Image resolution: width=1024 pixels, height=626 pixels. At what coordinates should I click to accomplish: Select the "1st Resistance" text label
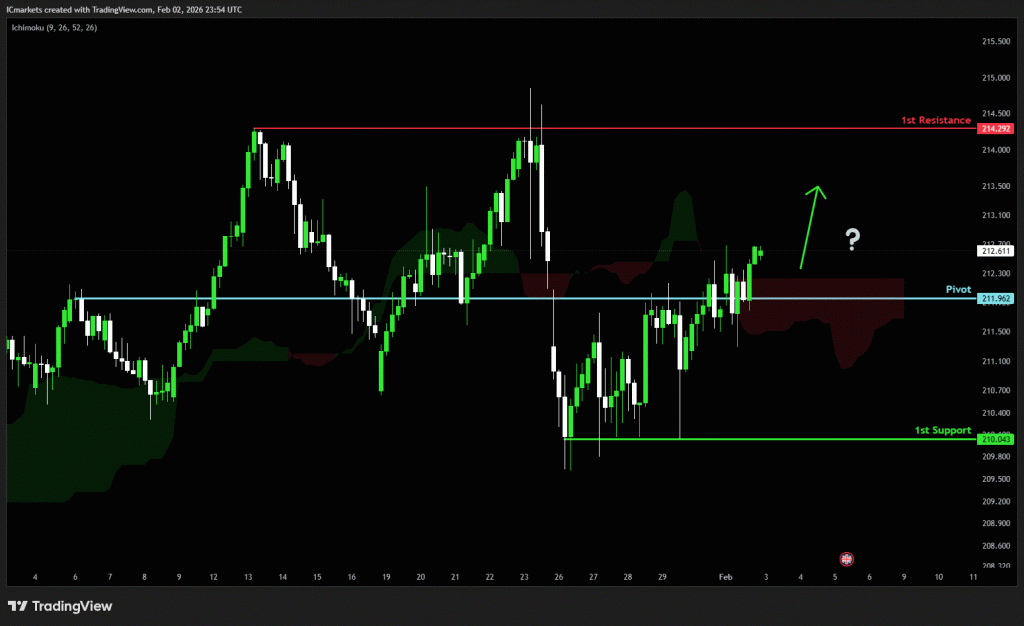(x=935, y=120)
